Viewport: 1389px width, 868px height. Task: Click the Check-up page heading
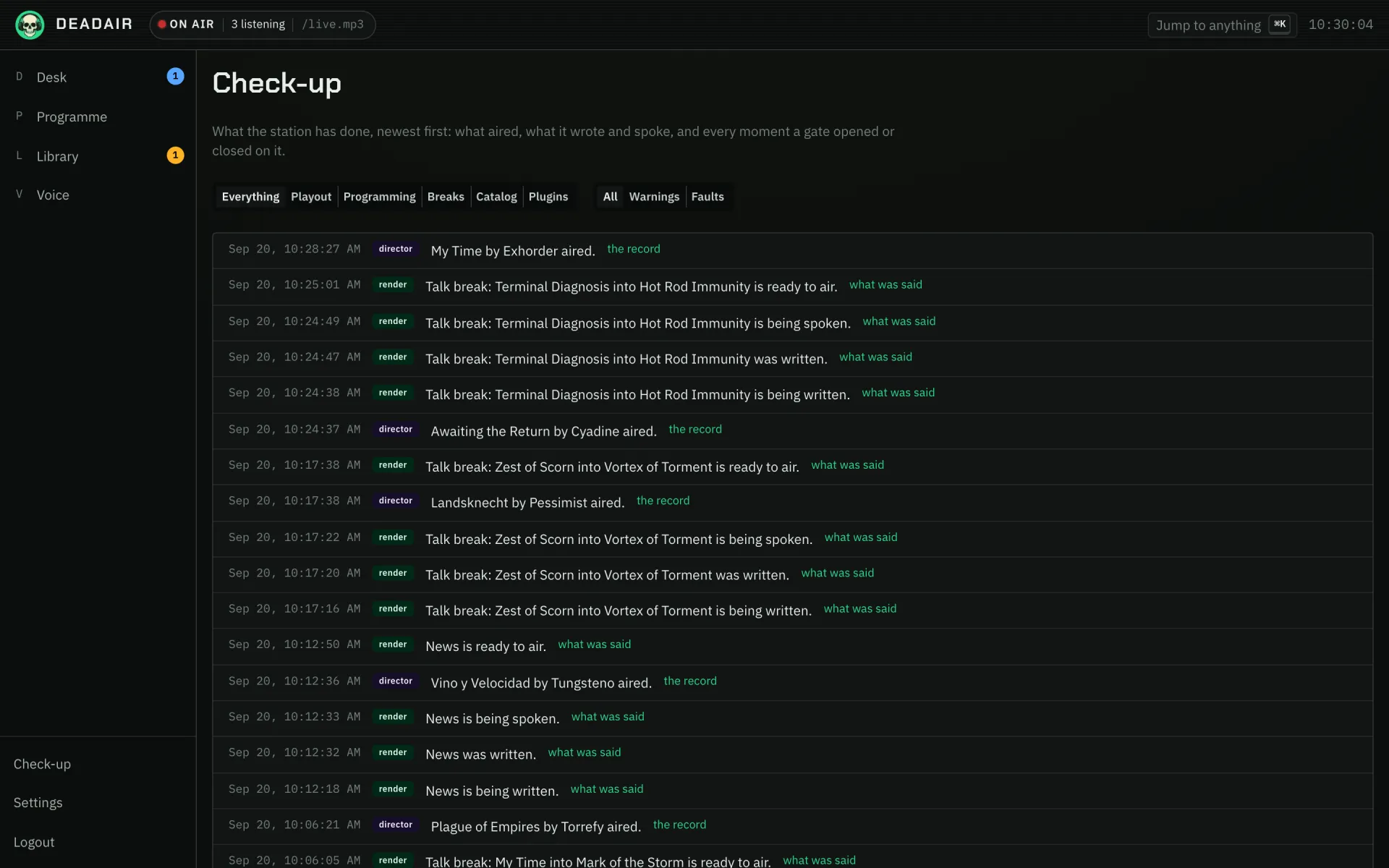(276, 83)
